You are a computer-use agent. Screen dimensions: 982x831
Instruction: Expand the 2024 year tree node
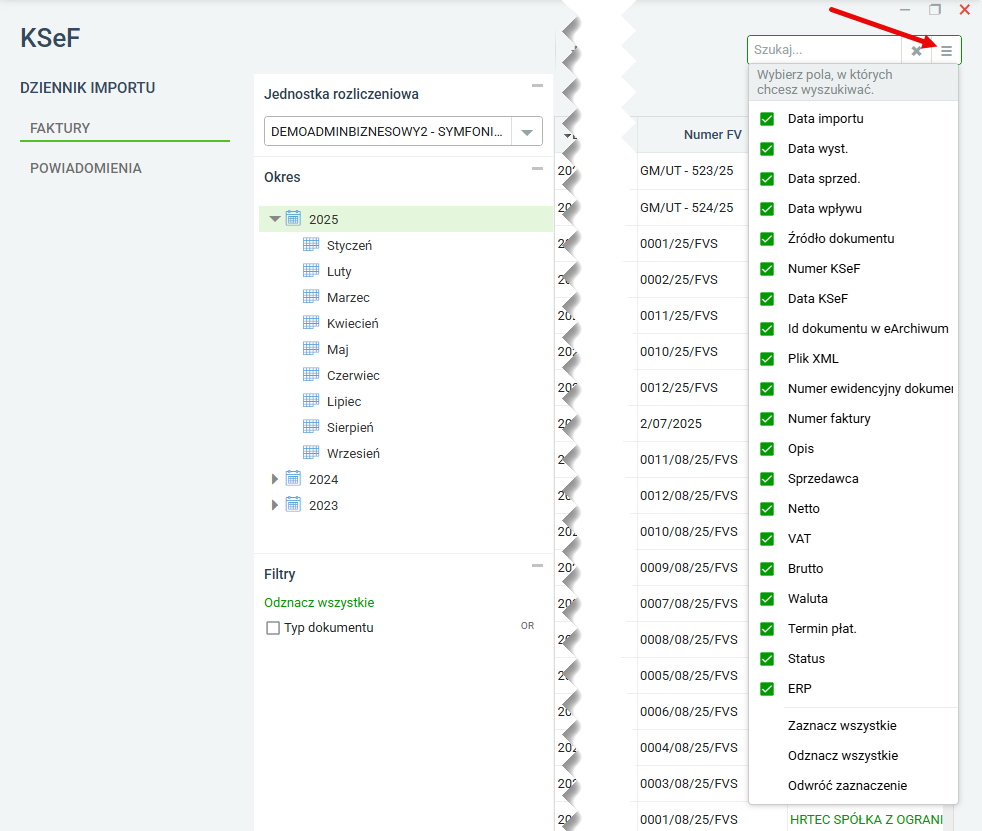pyautogui.click(x=275, y=479)
